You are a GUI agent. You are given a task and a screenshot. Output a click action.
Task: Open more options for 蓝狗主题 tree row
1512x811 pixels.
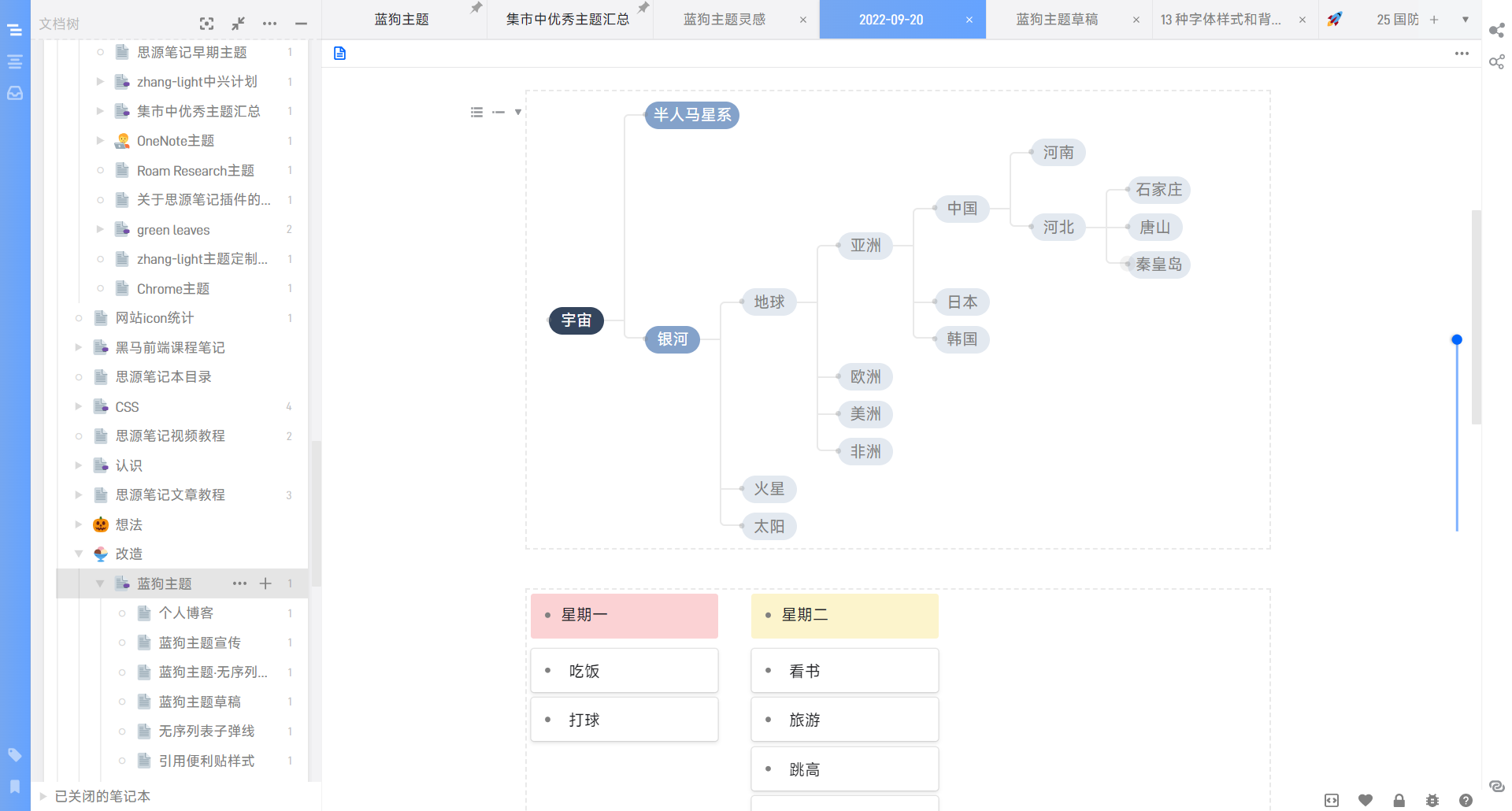click(x=239, y=583)
